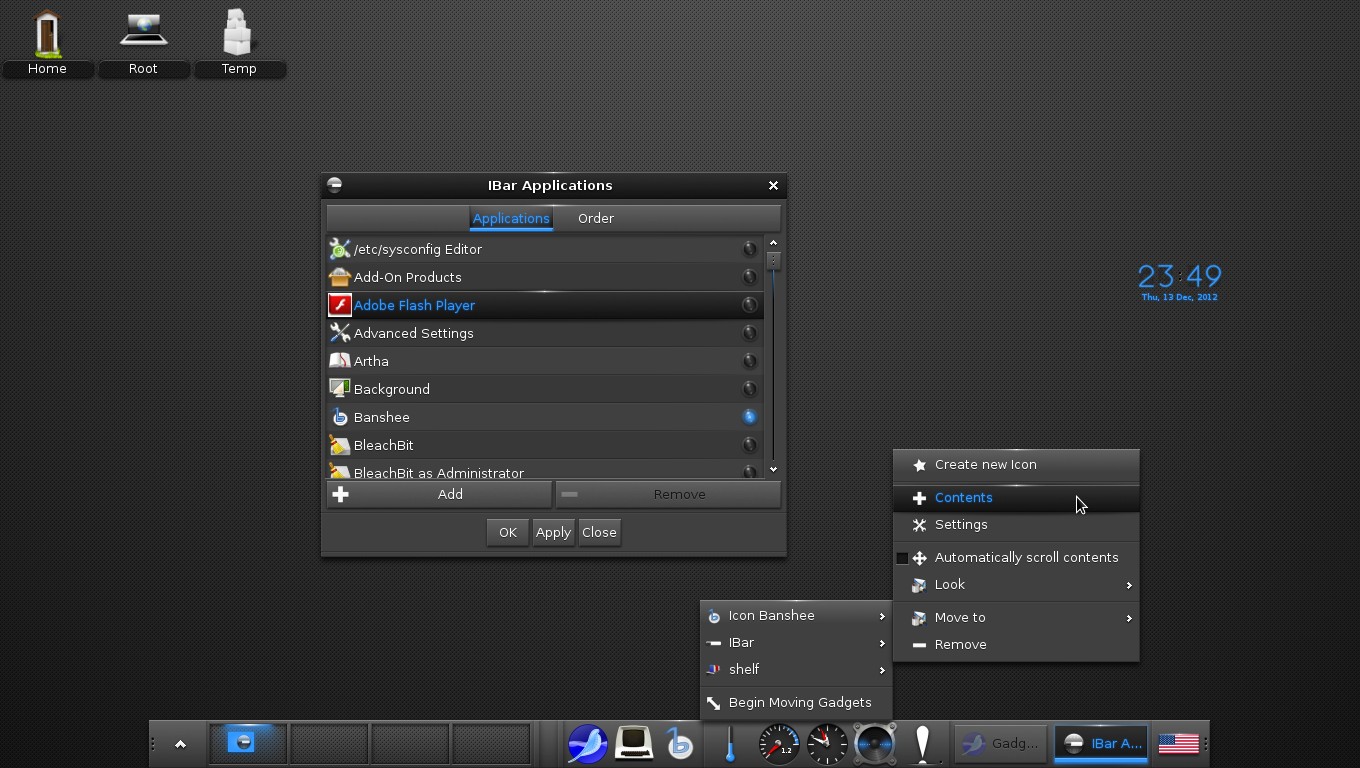This screenshot has height=768, width=1360.
Task: Open the terminal icon on the shelf
Action: pyautogui.click(x=633, y=743)
